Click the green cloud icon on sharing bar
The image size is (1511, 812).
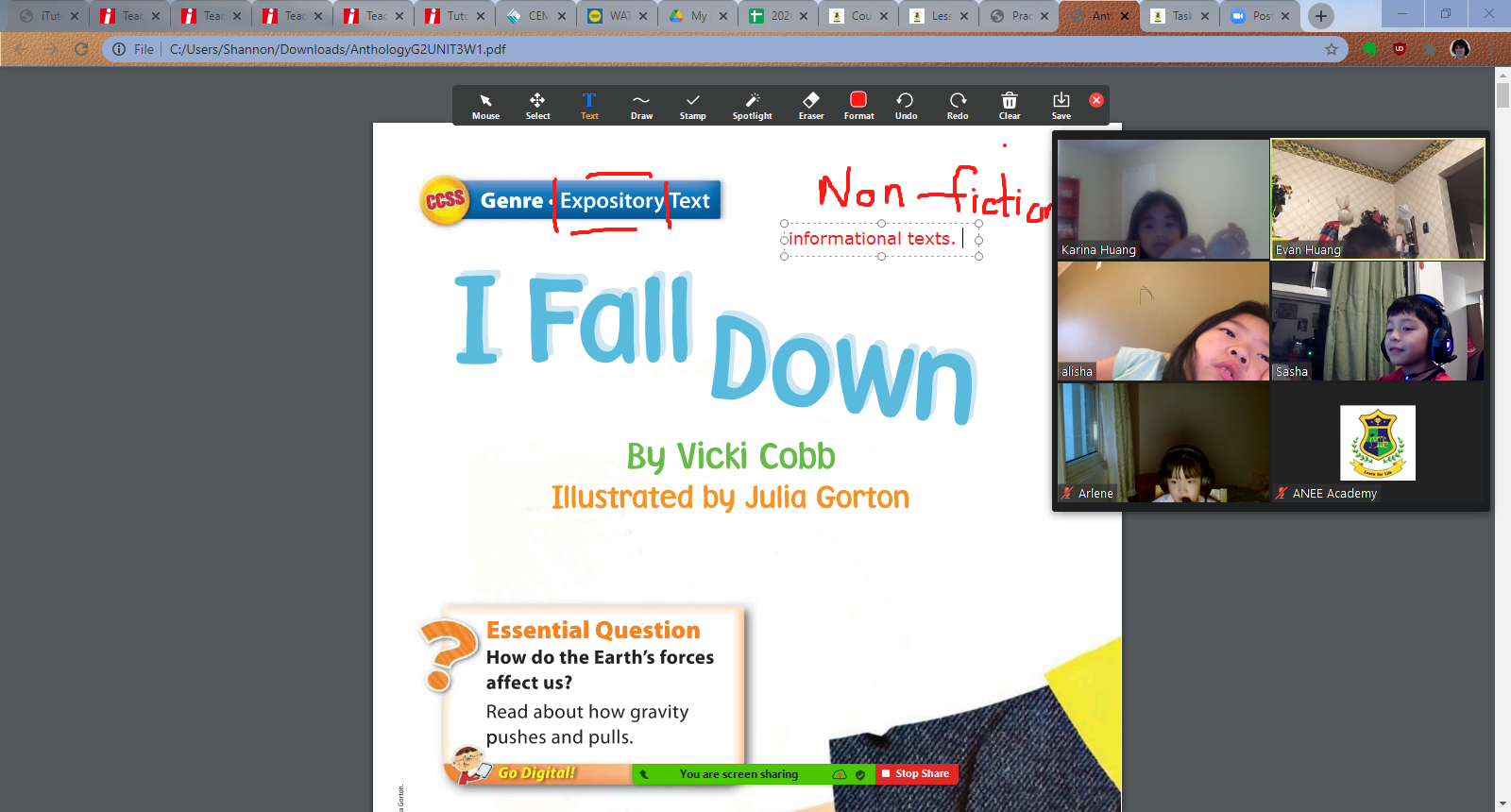(839, 774)
